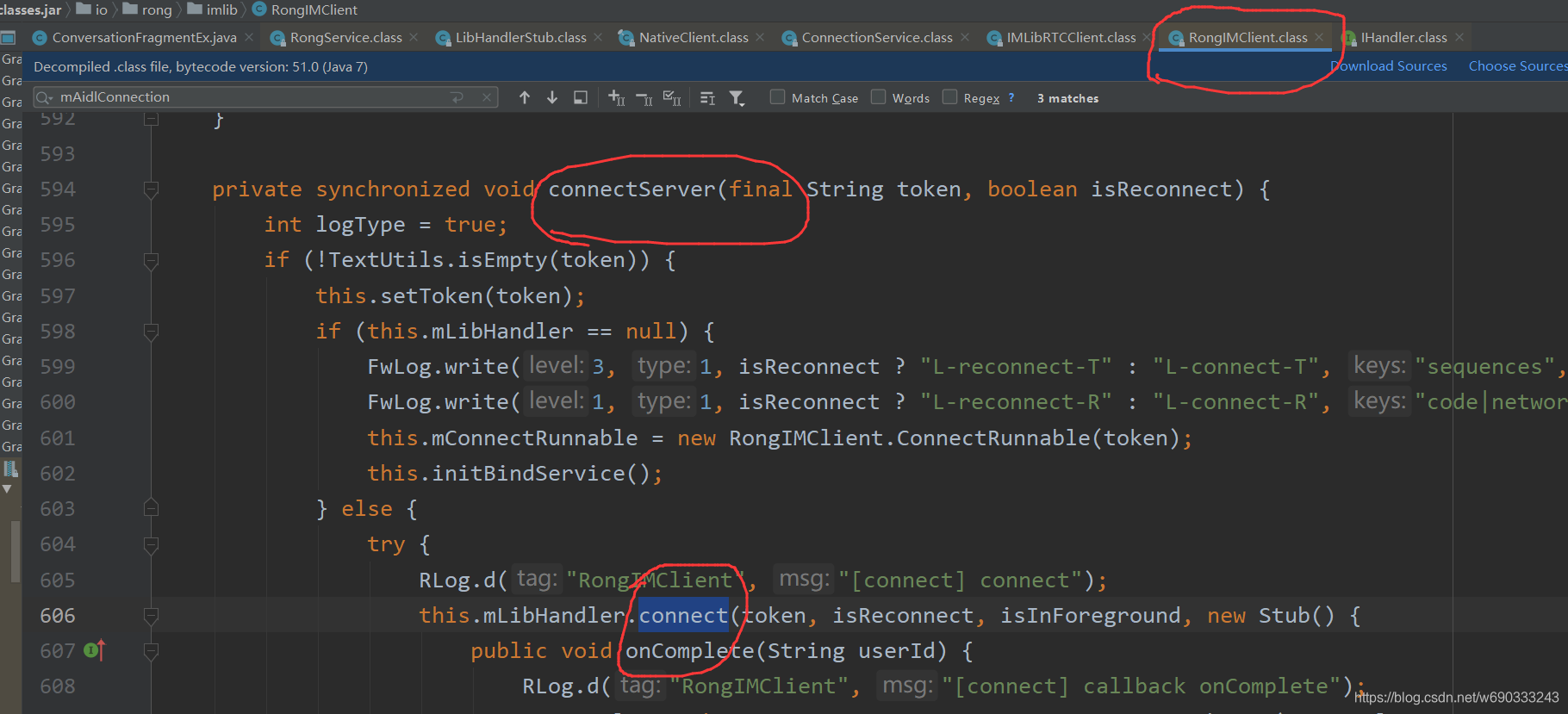1568x714 pixels.
Task: Open find results in Find window
Action: (x=581, y=97)
